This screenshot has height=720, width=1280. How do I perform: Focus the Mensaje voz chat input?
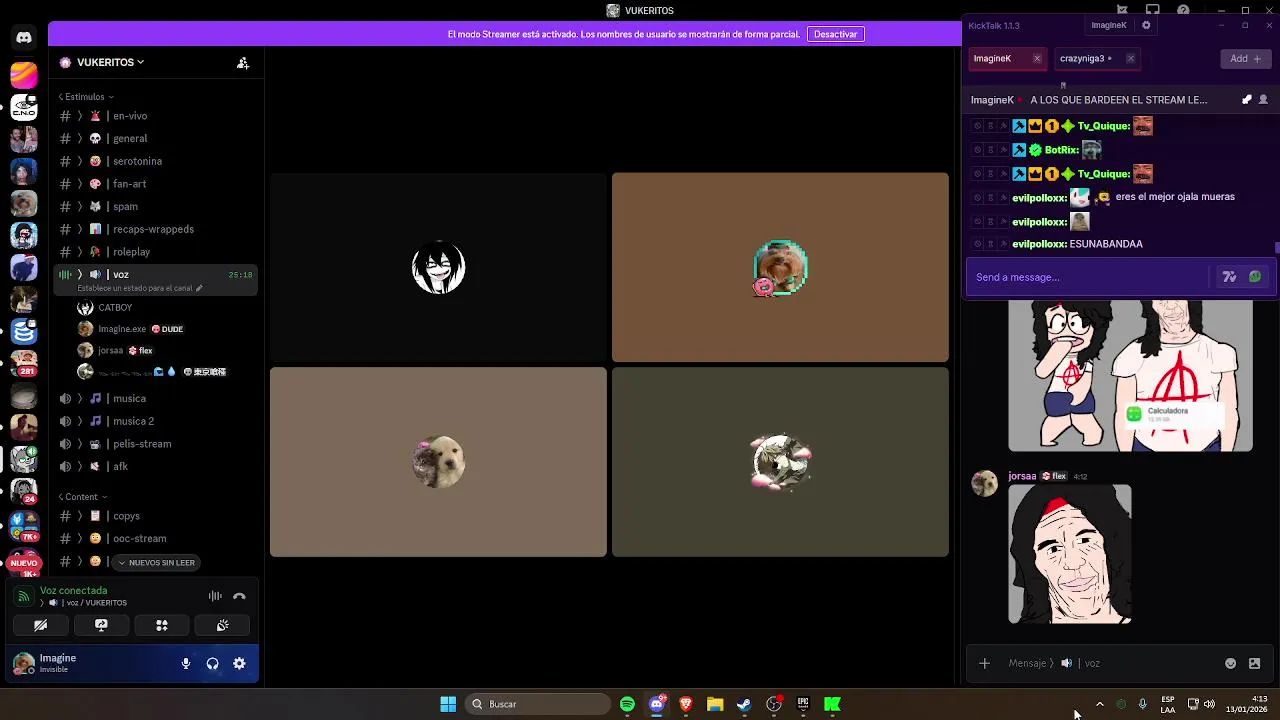(1110, 663)
